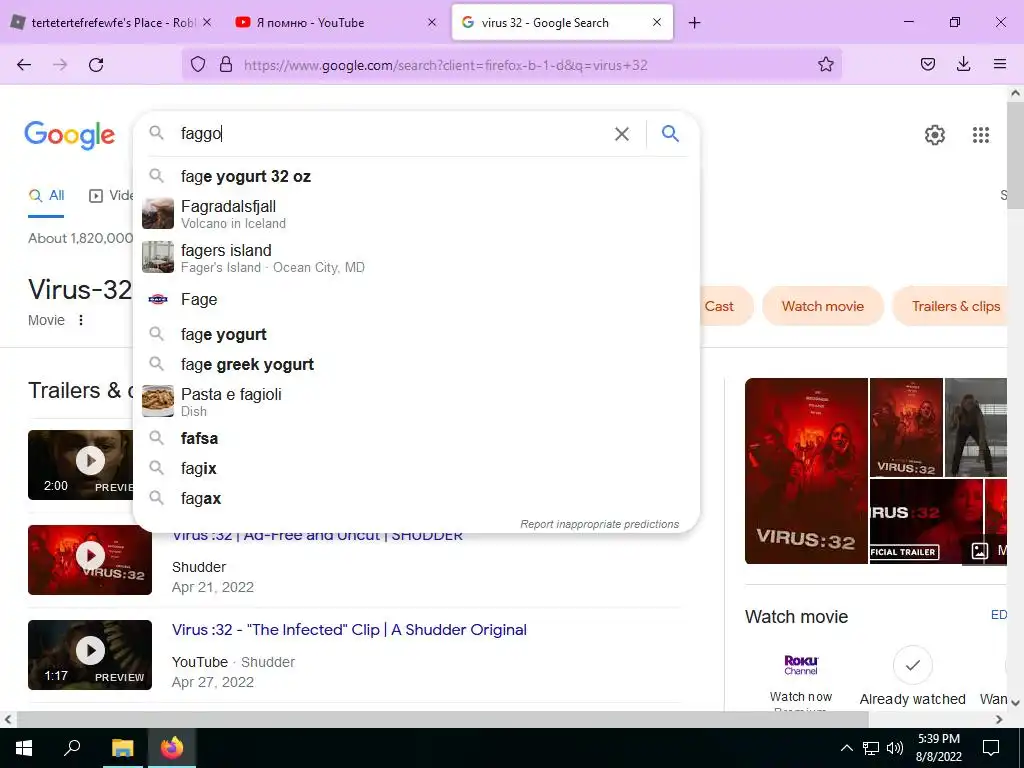Click the Roku Channel logo
1024x768 pixels.
[x=801, y=665]
